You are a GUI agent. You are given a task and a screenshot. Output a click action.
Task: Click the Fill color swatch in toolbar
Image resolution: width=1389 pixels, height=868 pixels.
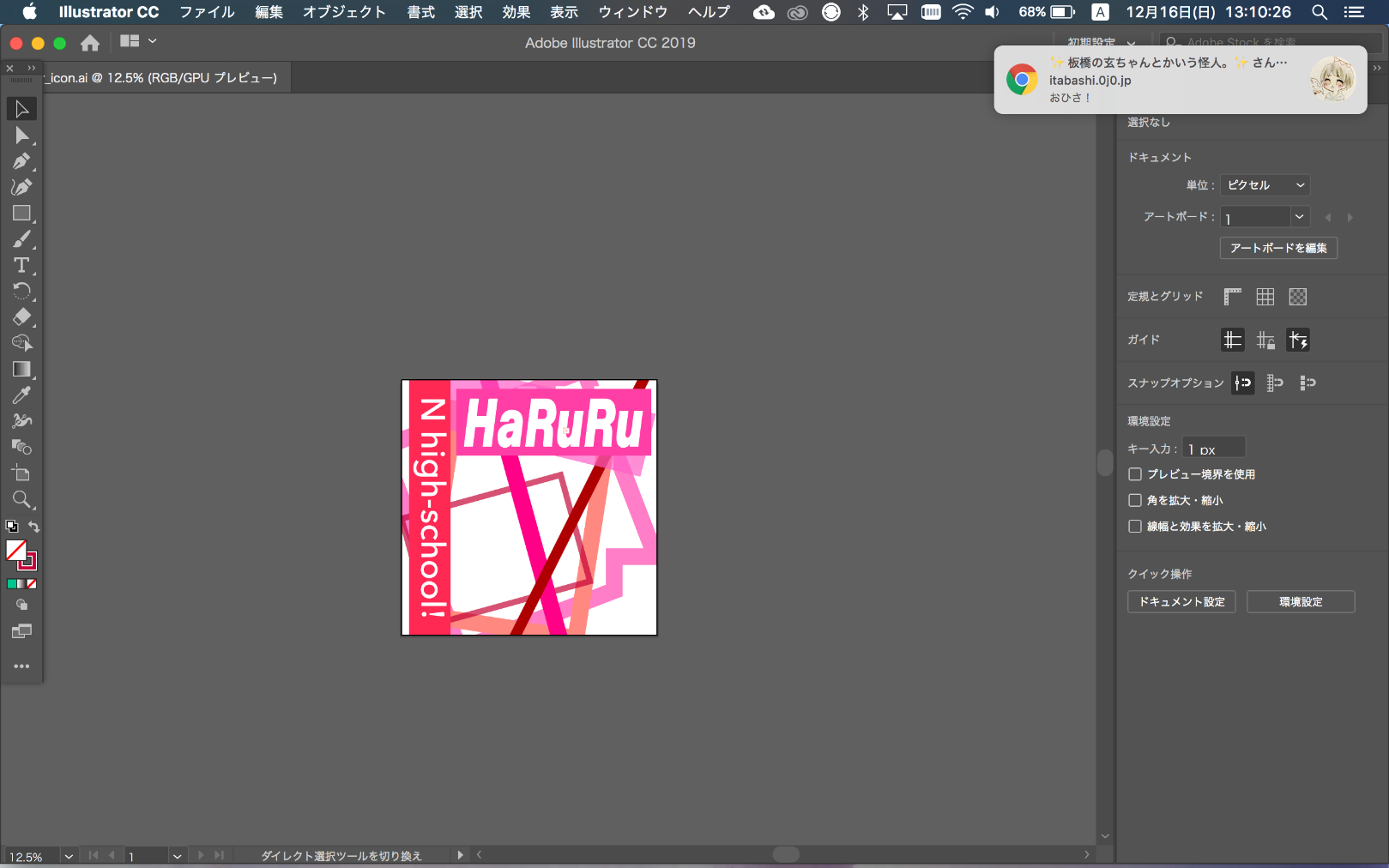pos(15,550)
